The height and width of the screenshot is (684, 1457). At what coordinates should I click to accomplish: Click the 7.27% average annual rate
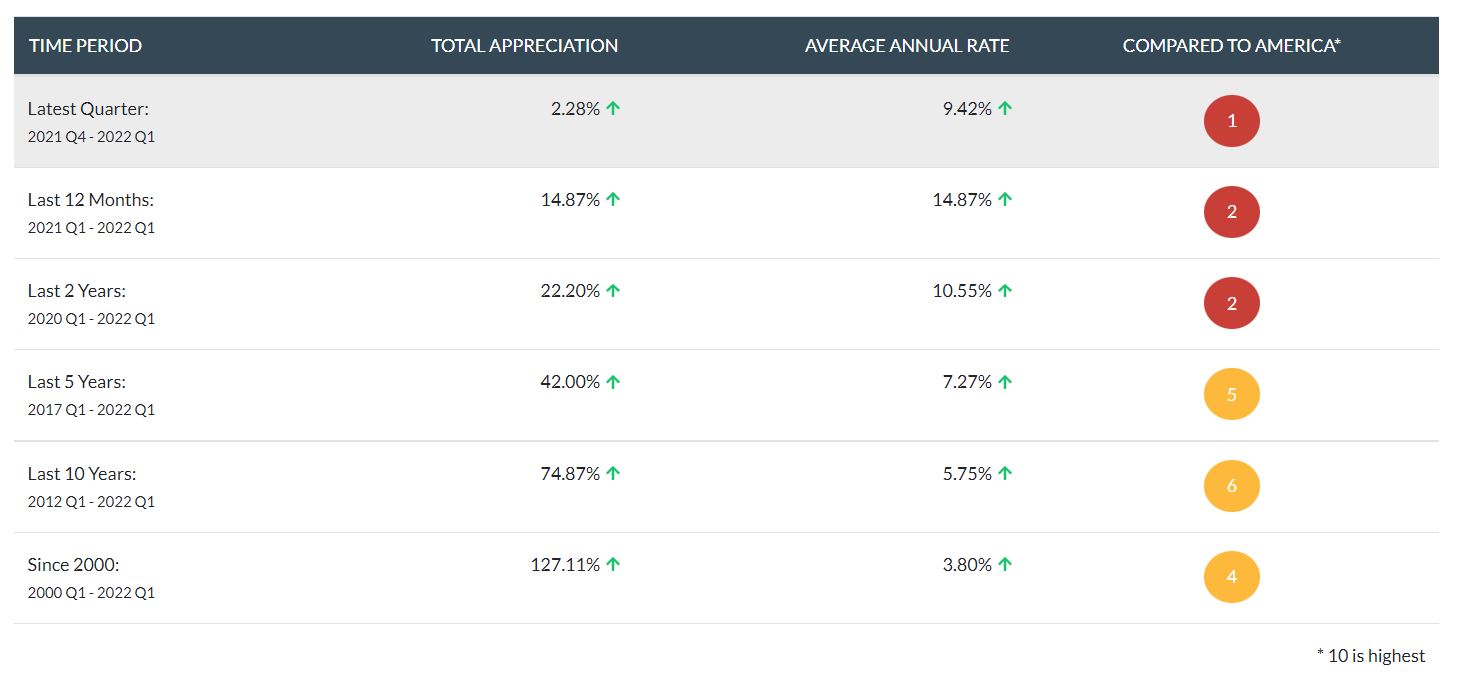[x=967, y=382]
